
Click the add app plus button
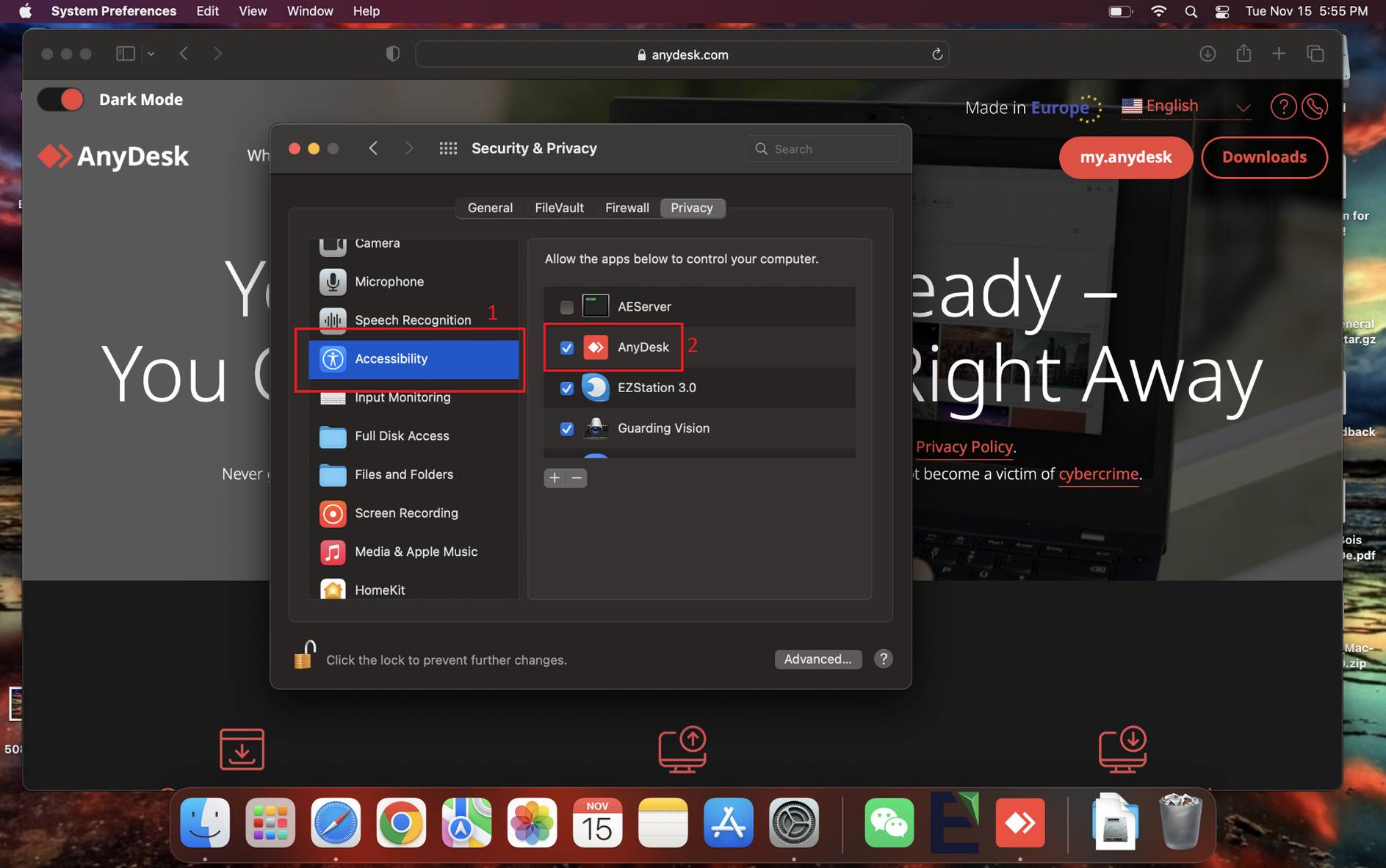(554, 478)
